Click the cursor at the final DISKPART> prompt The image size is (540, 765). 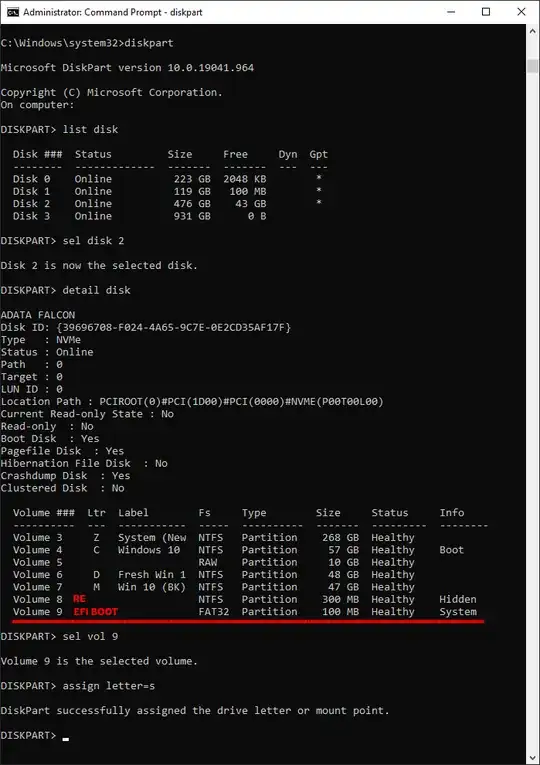[x=65, y=739]
